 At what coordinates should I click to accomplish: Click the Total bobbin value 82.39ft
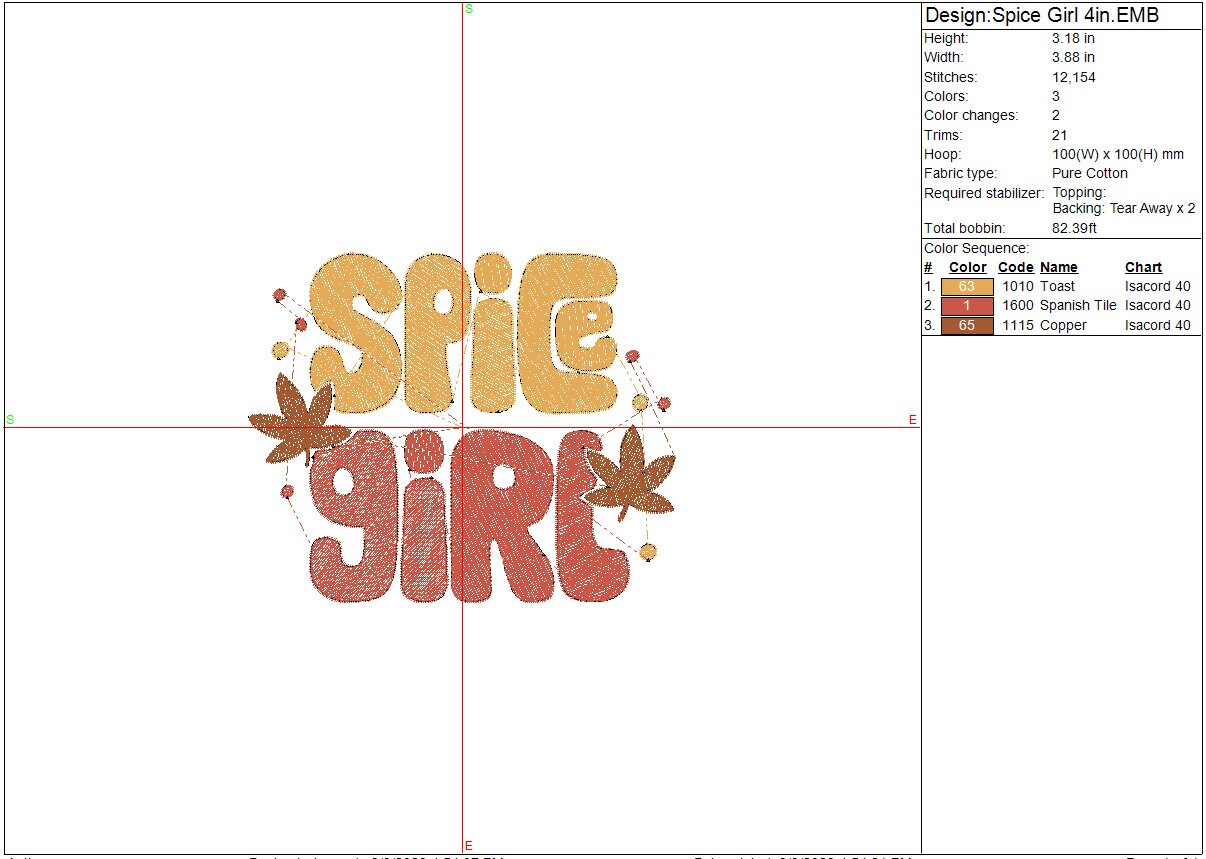[x=1074, y=228]
